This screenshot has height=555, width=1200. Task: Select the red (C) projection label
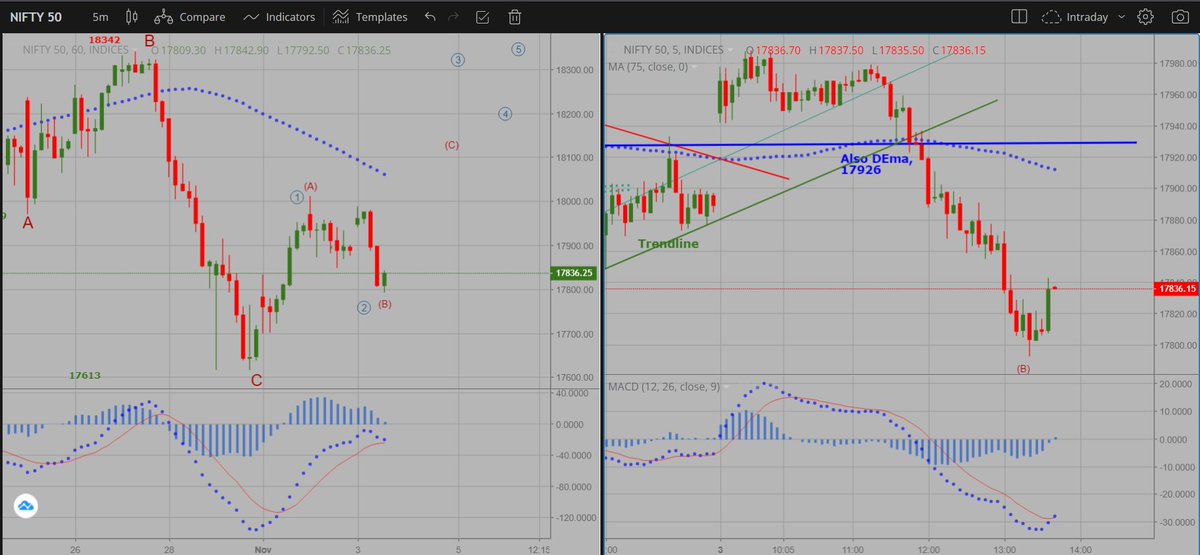point(452,145)
